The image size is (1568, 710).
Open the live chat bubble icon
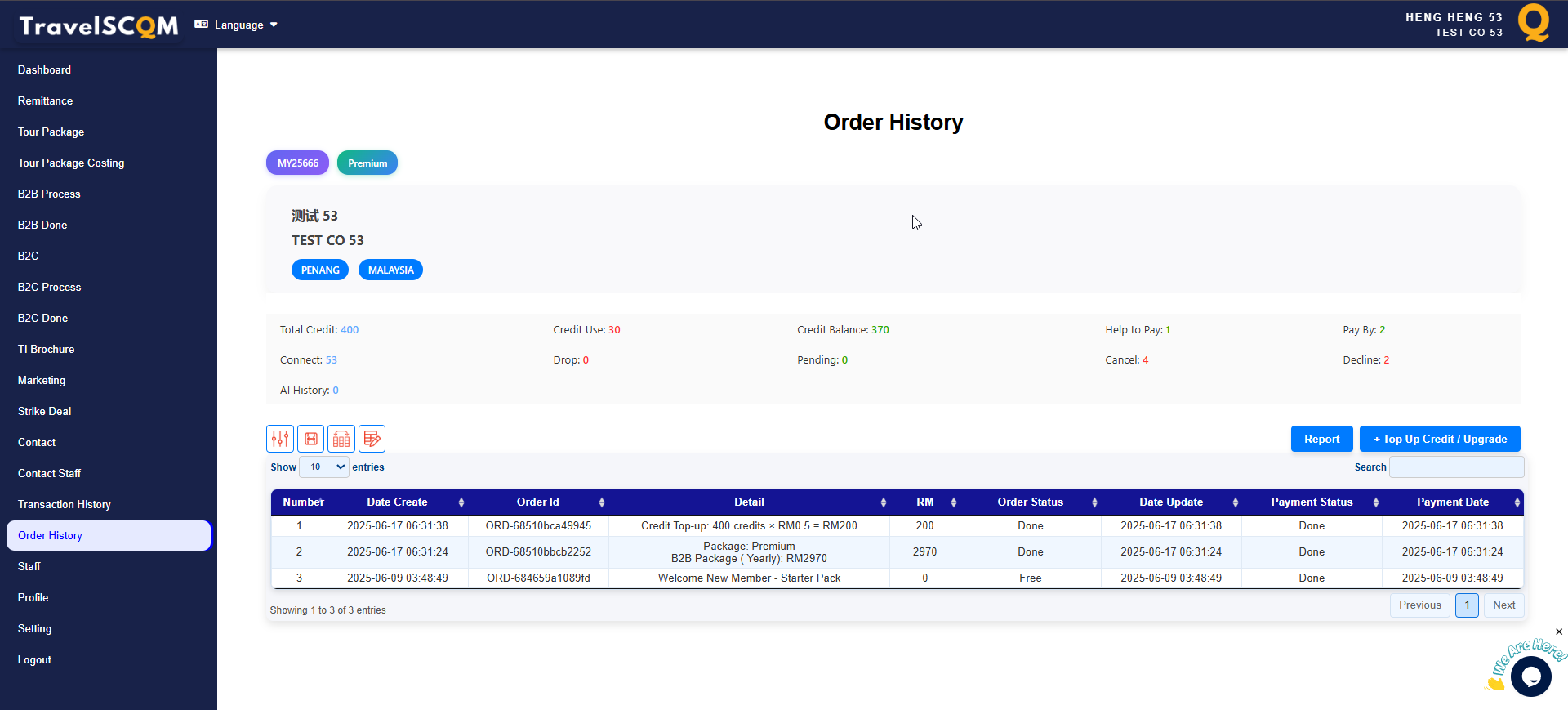click(x=1530, y=677)
